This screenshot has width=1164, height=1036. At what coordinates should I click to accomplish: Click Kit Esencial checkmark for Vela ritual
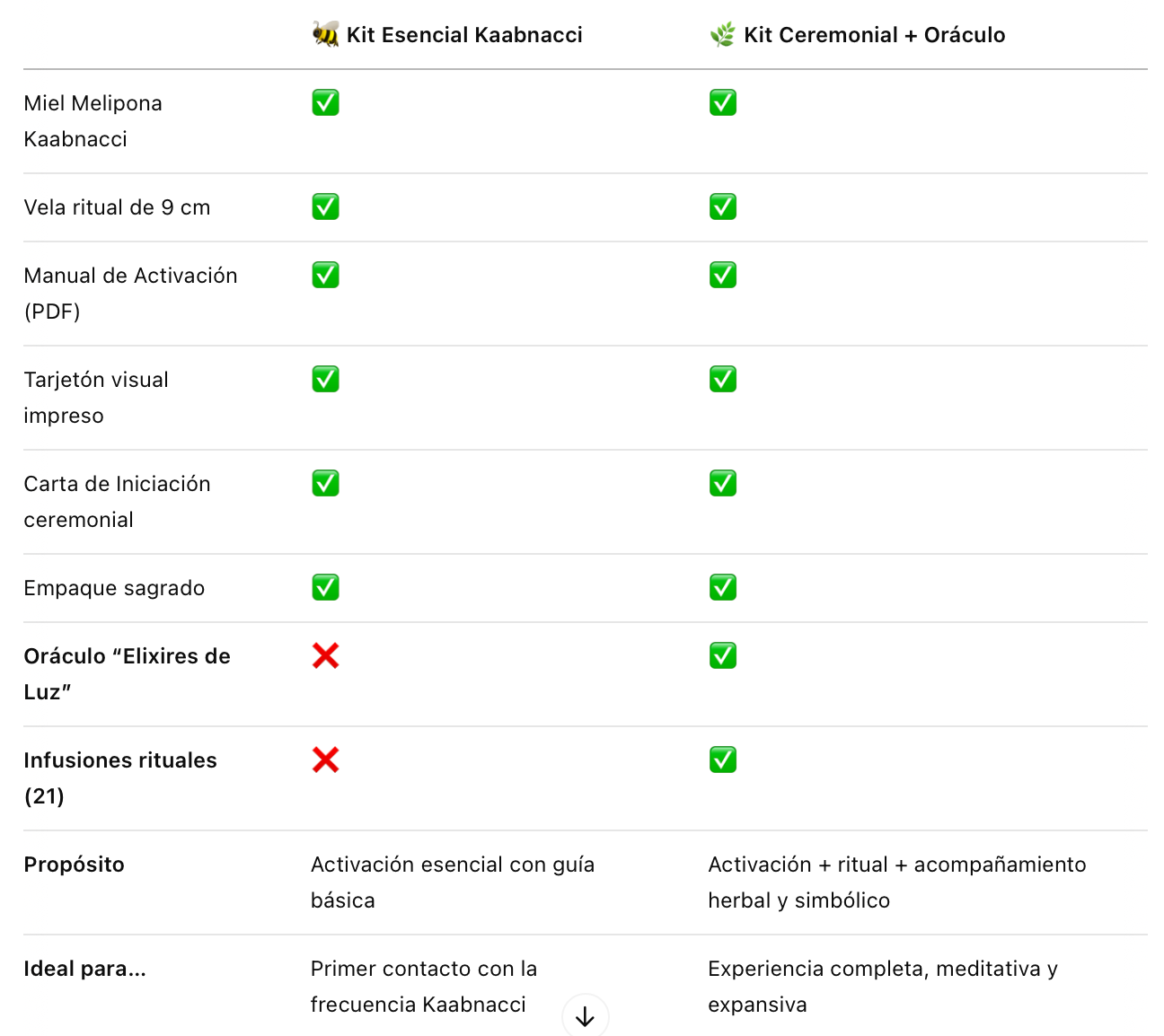(x=325, y=207)
